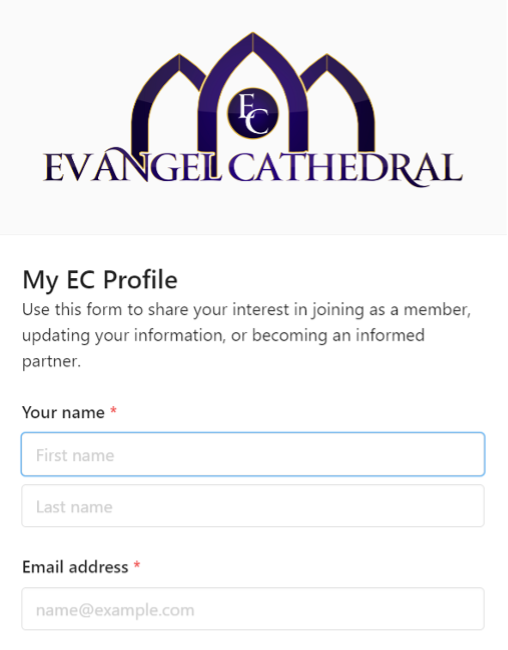The image size is (508, 650).
Task: Click the name@example.com email field
Action: (253, 609)
